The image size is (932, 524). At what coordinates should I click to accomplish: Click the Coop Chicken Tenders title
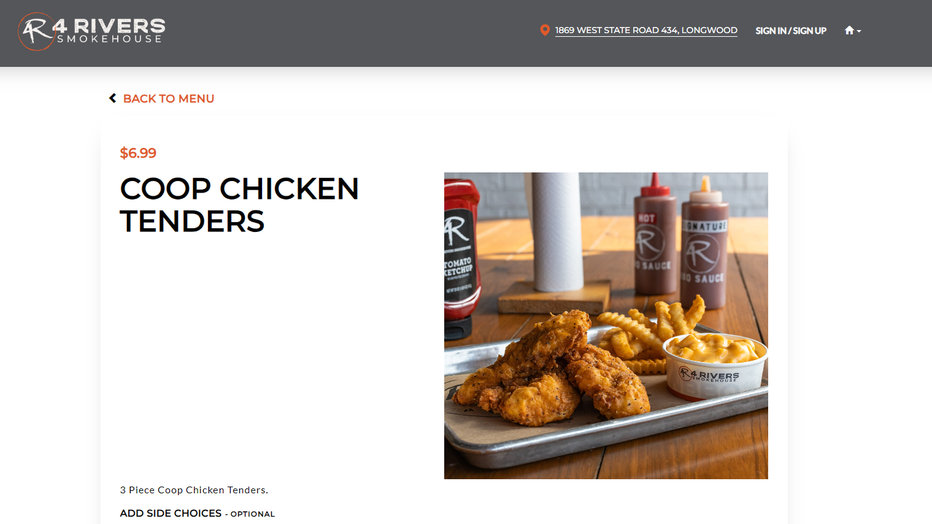[239, 205]
